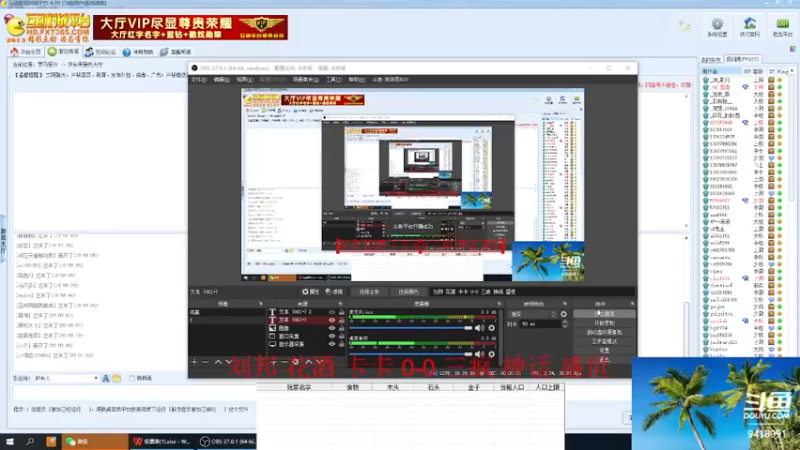Open Windows Start menu
The image size is (800, 450).
(10, 441)
